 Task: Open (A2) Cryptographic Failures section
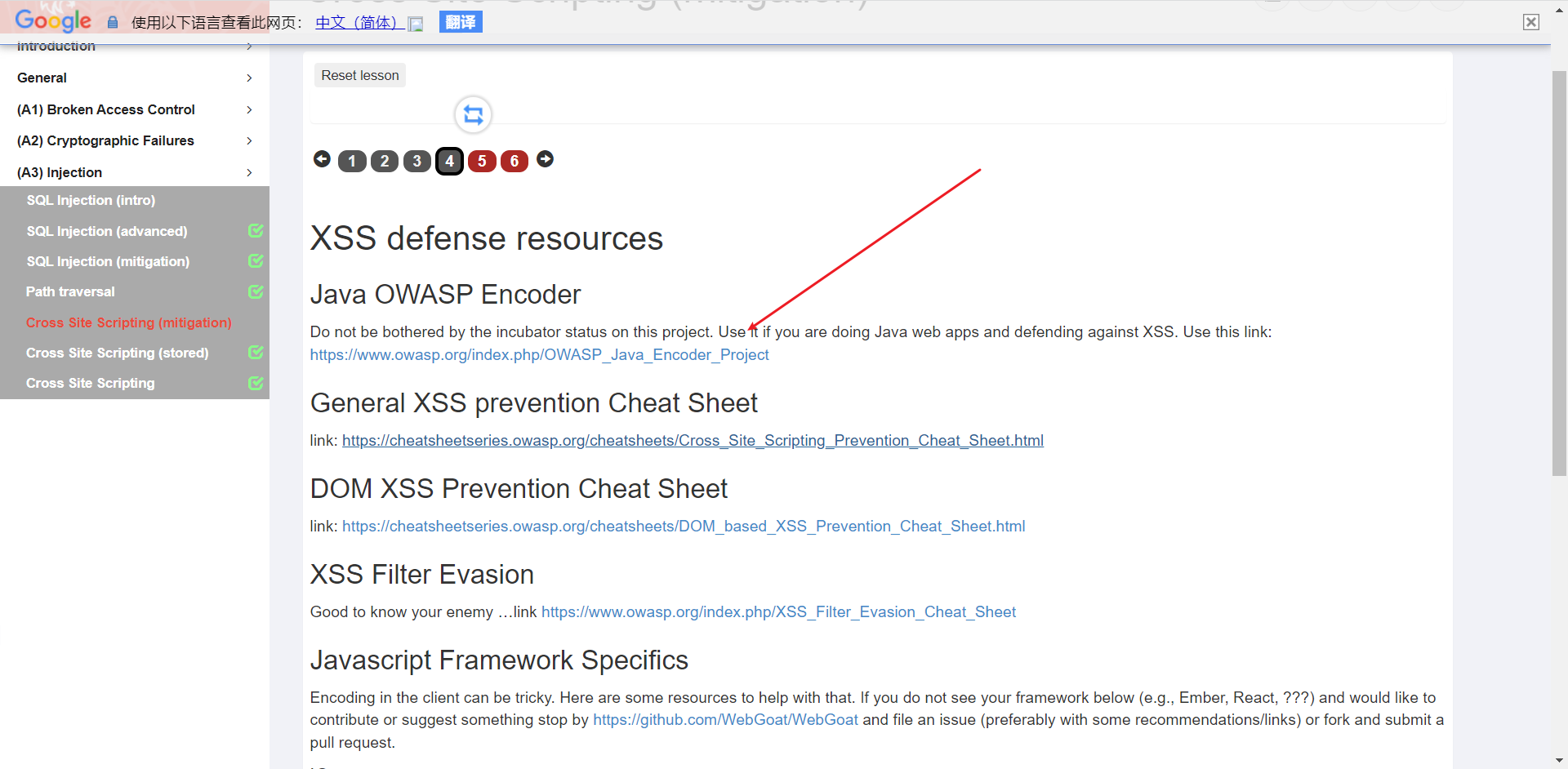coord(105,140)
